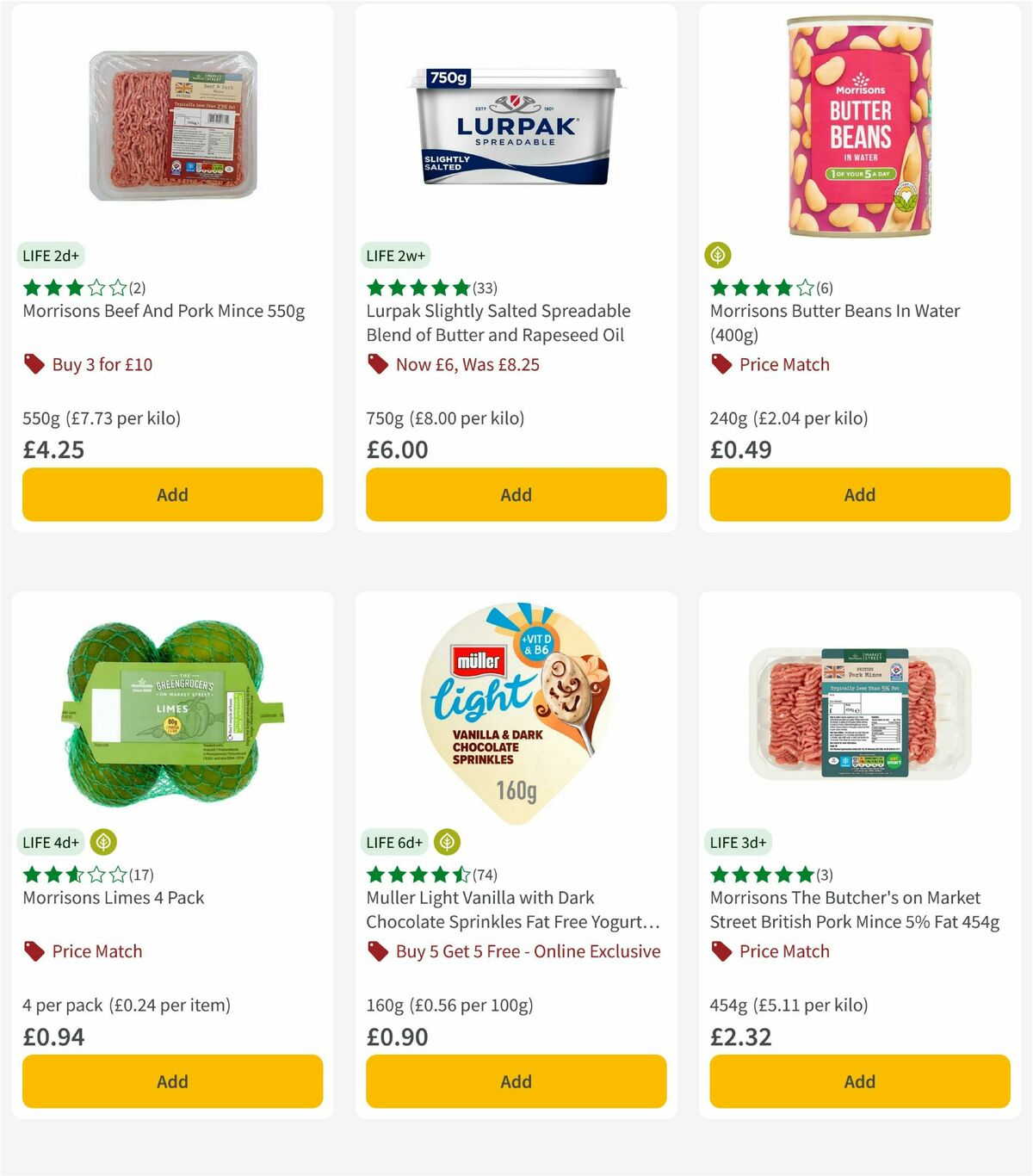Click the LIFE 2d+ freshness badge on Beef Mince
Viewport: 1033px width, 1176px height.
51,255
